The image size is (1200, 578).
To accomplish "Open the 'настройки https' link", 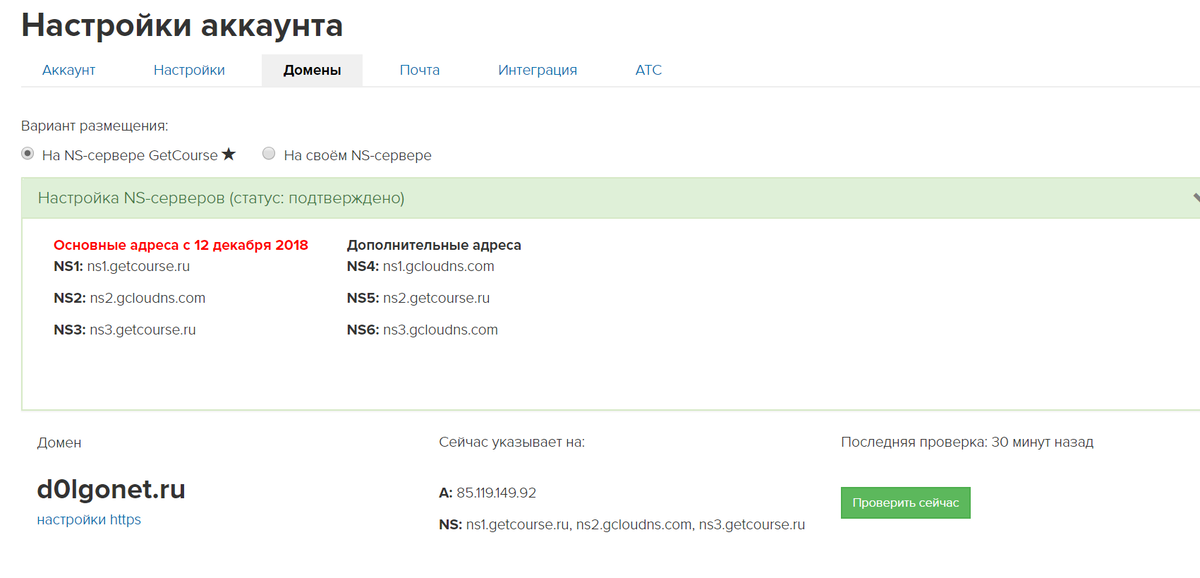I will tap(89, 519).
